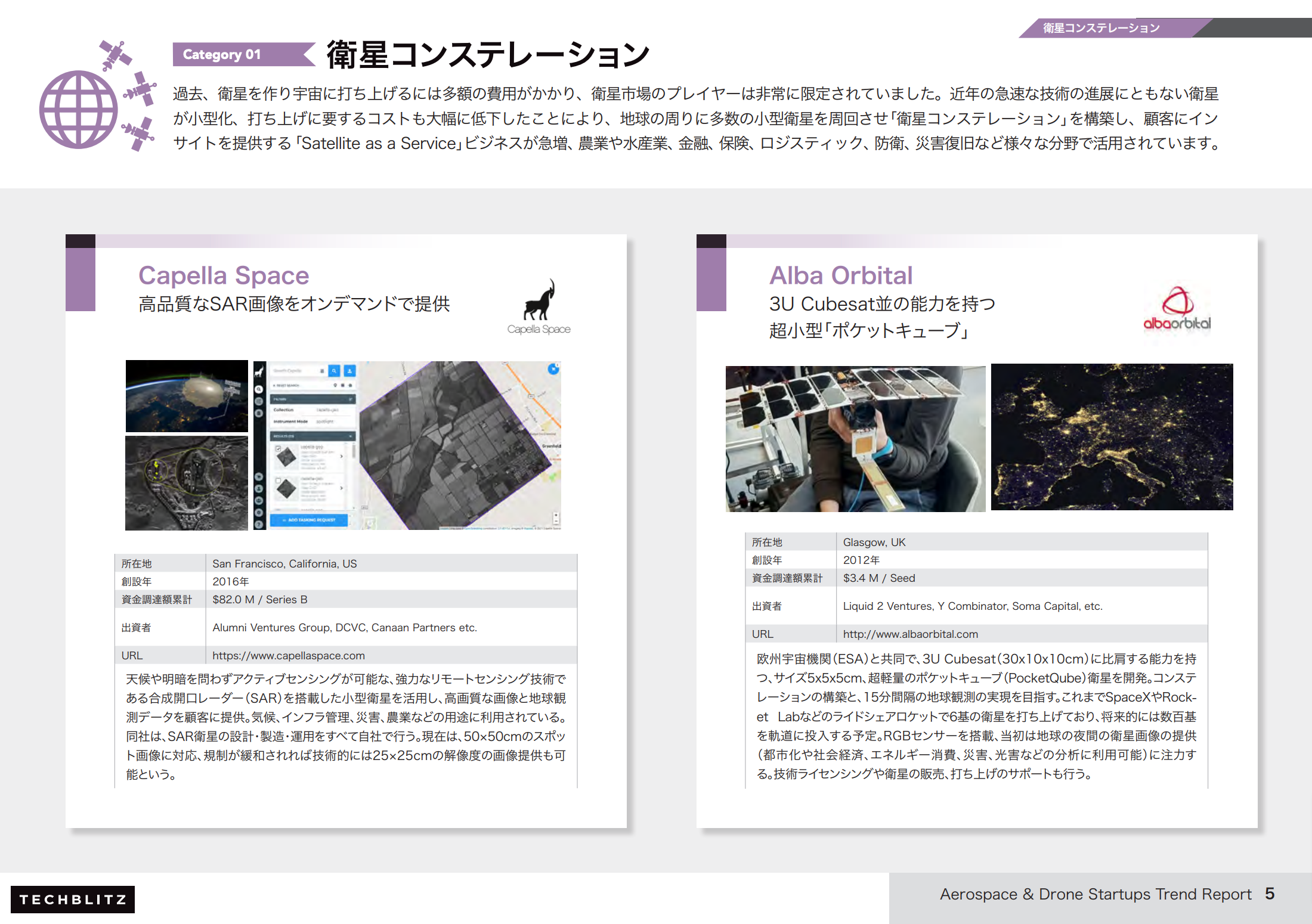The width and height of the screenshot is (1312, 924).
Task: Click the blue user account button
Action: tap(349, 371)
